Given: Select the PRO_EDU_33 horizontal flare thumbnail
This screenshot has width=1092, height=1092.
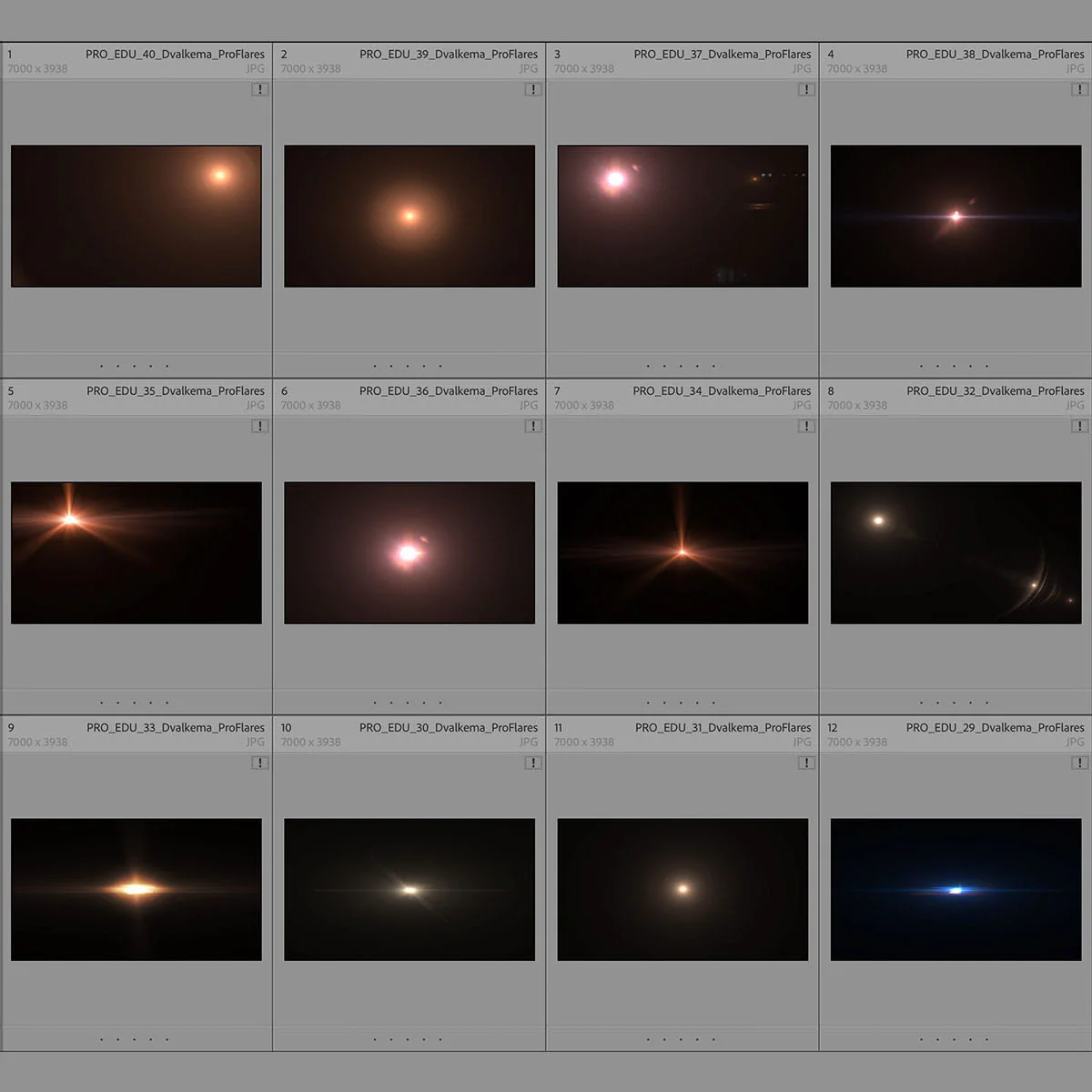Looking at the screenshot, I should tap(136, 890).
